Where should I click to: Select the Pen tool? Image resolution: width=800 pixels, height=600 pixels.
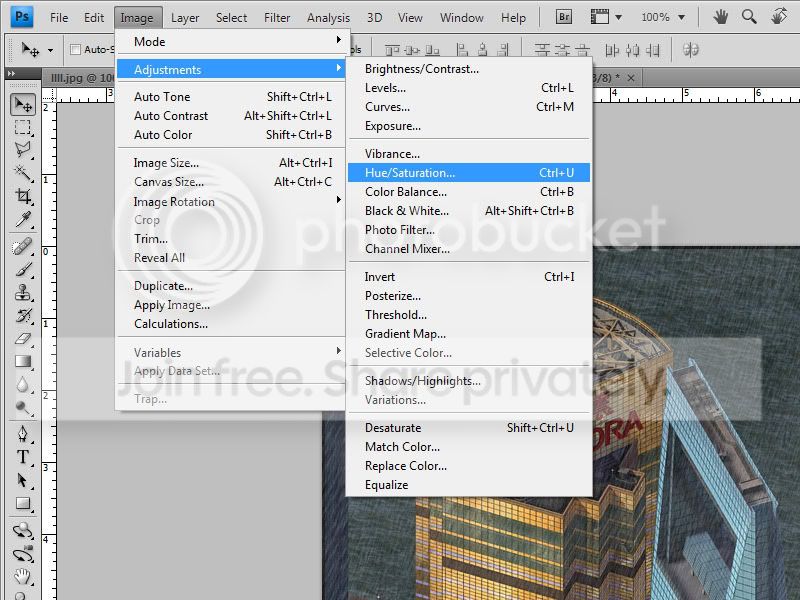pos(23,434)
